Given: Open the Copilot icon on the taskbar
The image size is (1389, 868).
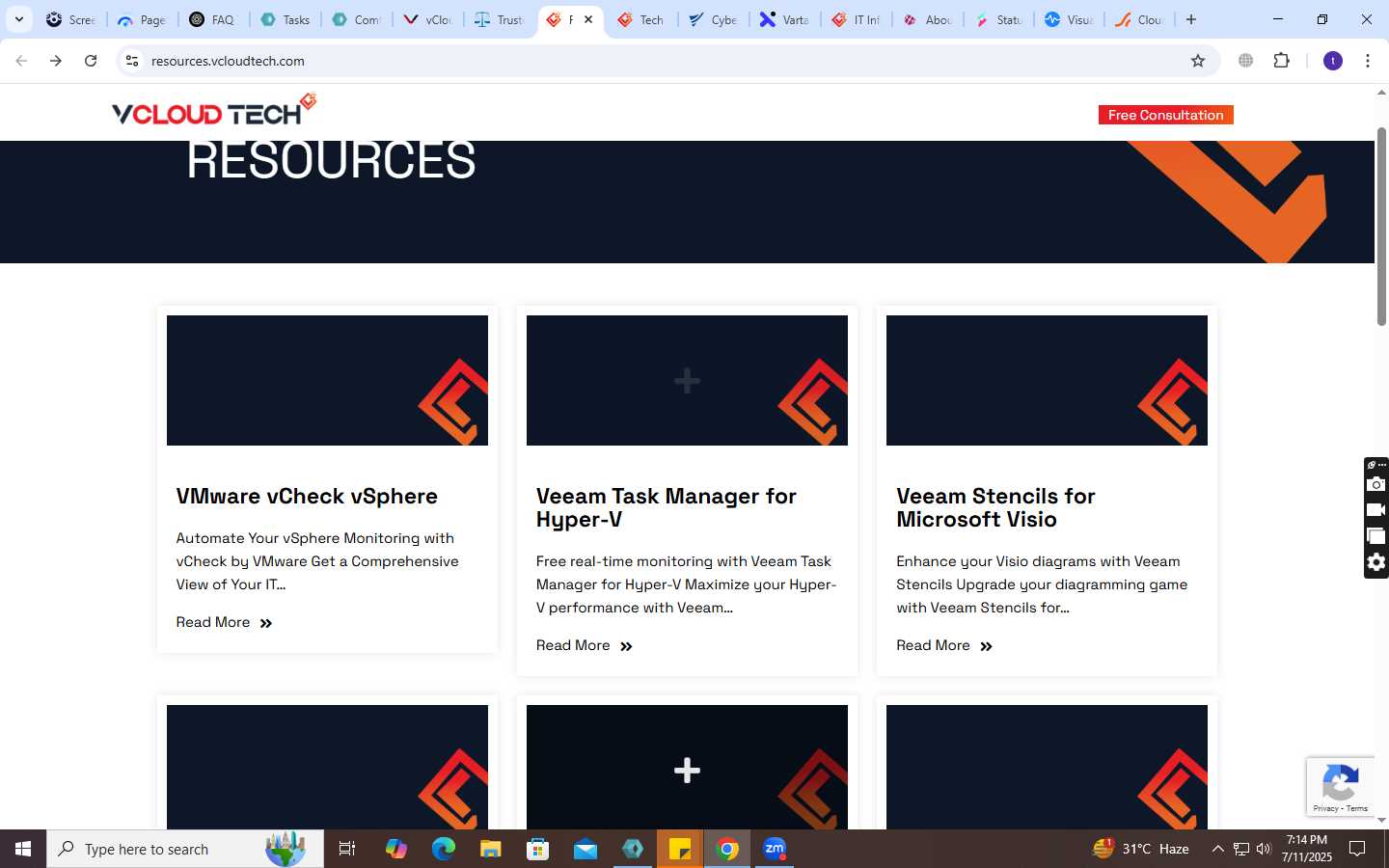Looking at the screenshot, I should pos(395,849).
